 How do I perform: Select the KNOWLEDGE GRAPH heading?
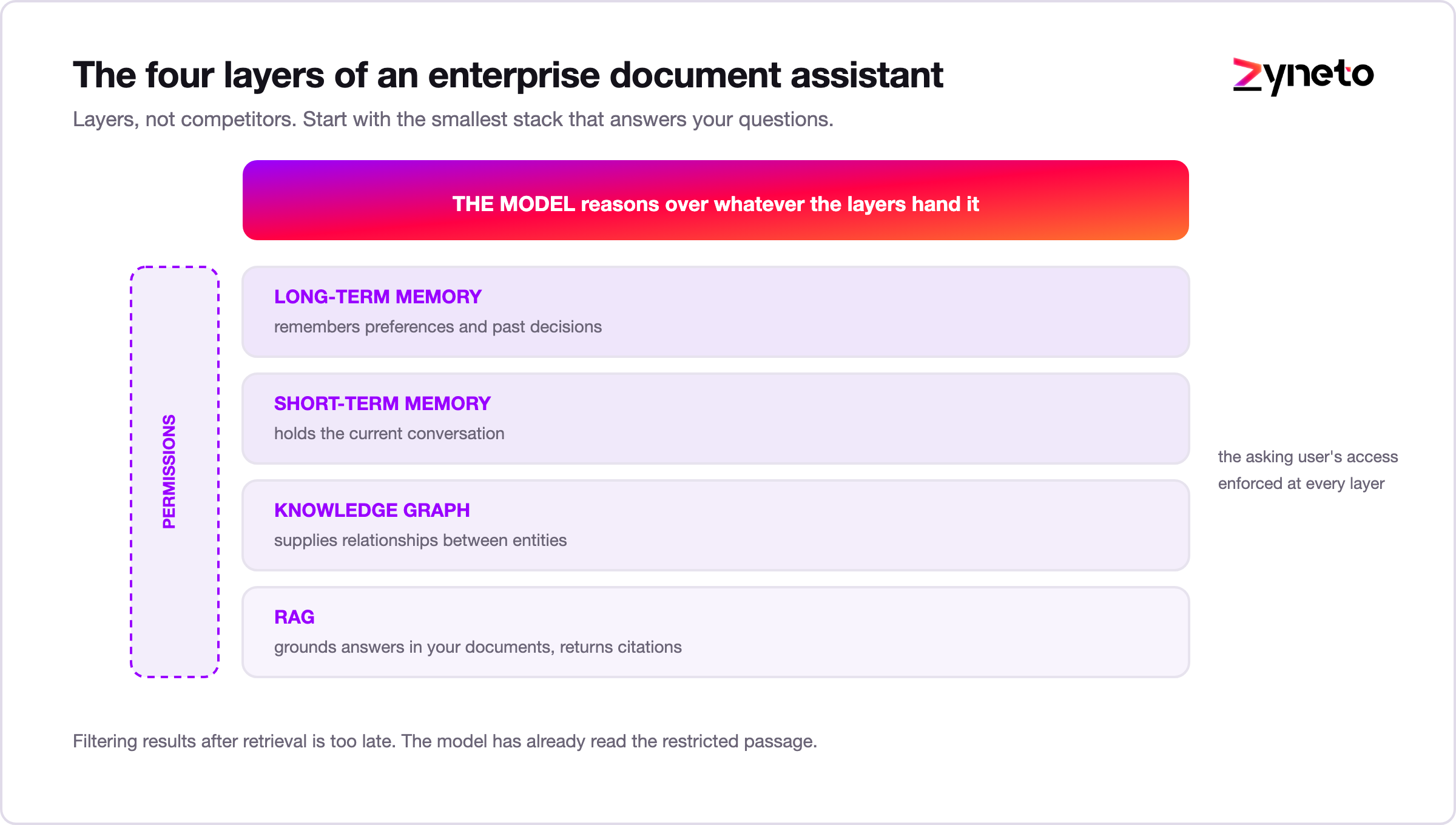click(x=372, y=510)
